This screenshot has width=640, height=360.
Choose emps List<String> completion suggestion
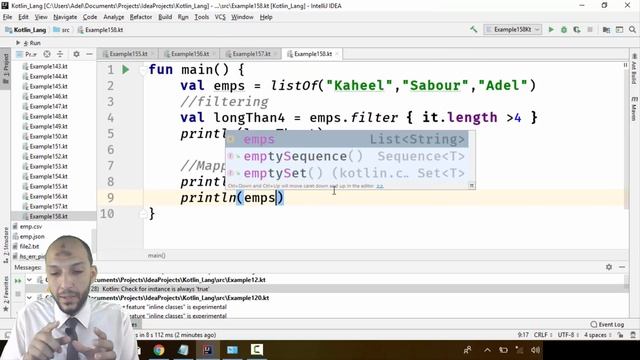click(347, 139)
